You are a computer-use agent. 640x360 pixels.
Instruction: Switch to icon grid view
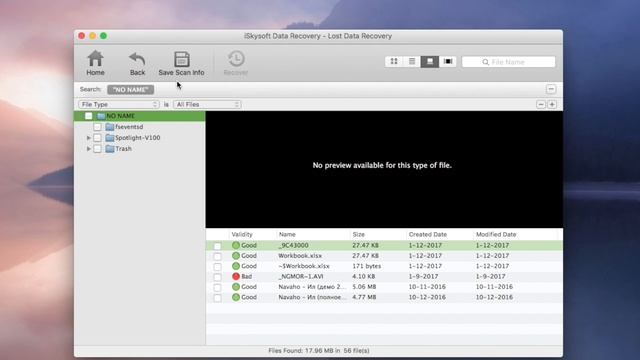pos(394,62)
